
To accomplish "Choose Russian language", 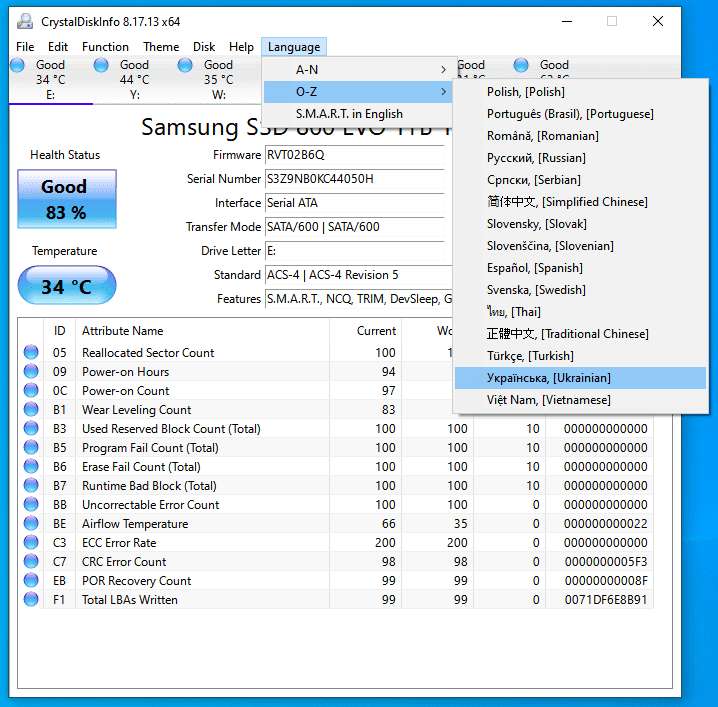I will 580,158.
